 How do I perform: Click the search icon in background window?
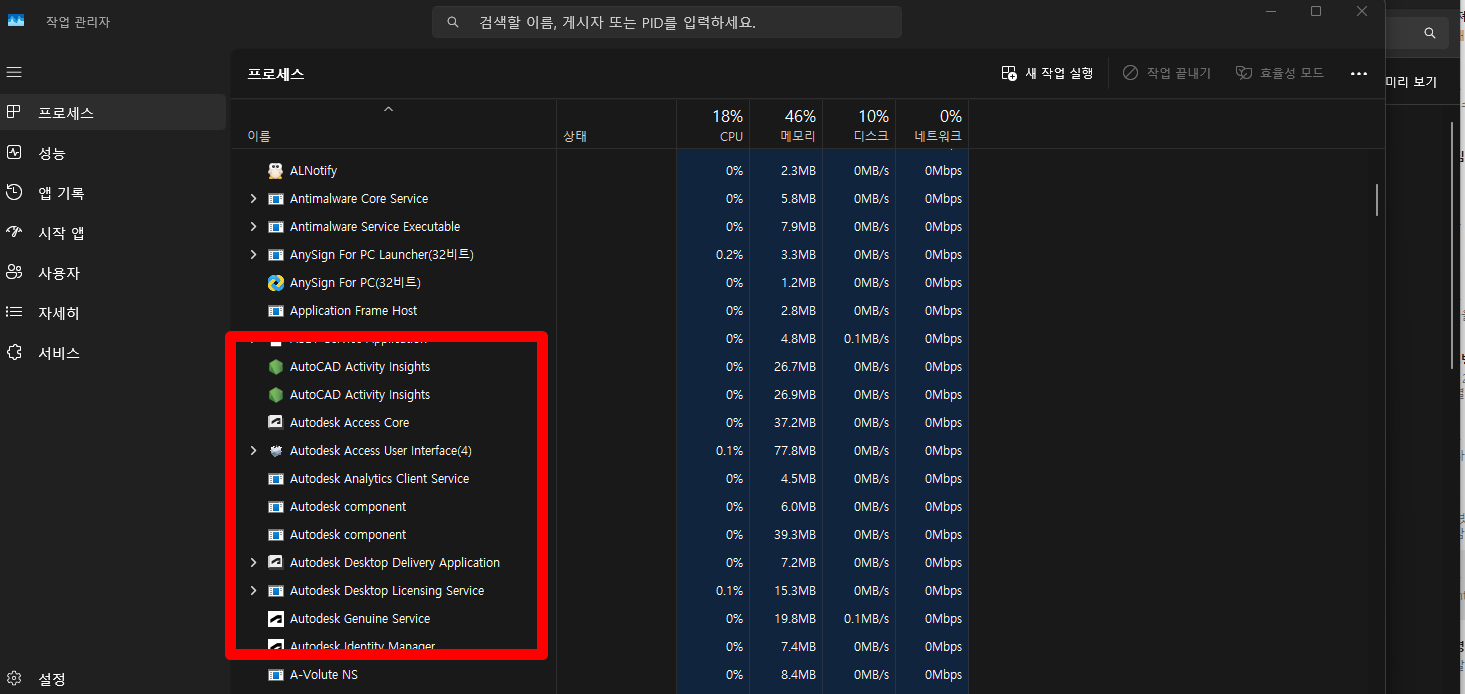coord(1430,34)
